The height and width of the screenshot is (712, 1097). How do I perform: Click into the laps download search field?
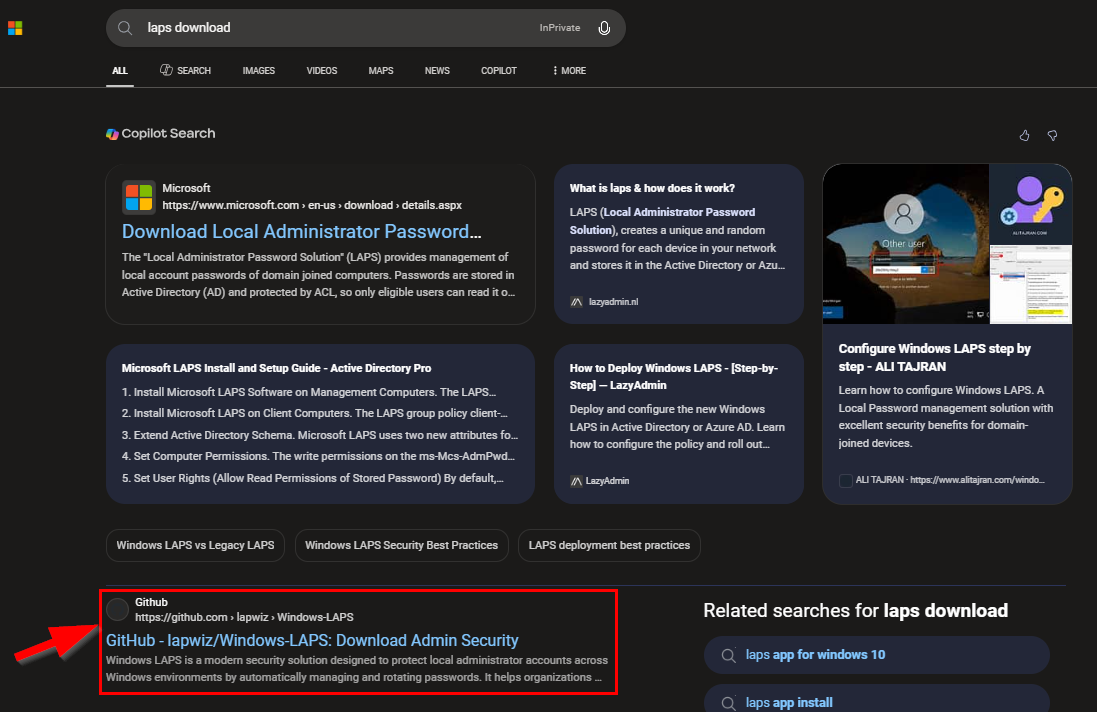[330, 28]
